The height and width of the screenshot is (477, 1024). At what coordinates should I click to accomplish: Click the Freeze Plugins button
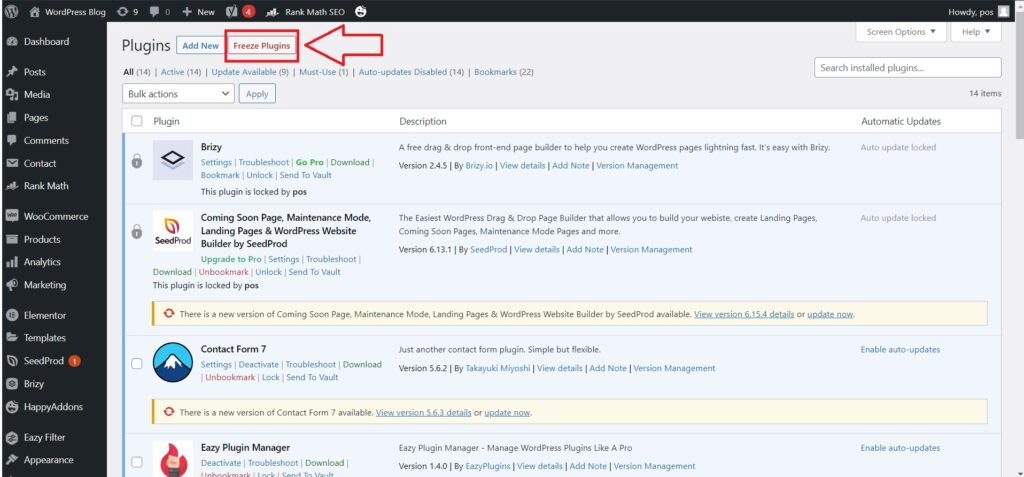pos(261,46)
